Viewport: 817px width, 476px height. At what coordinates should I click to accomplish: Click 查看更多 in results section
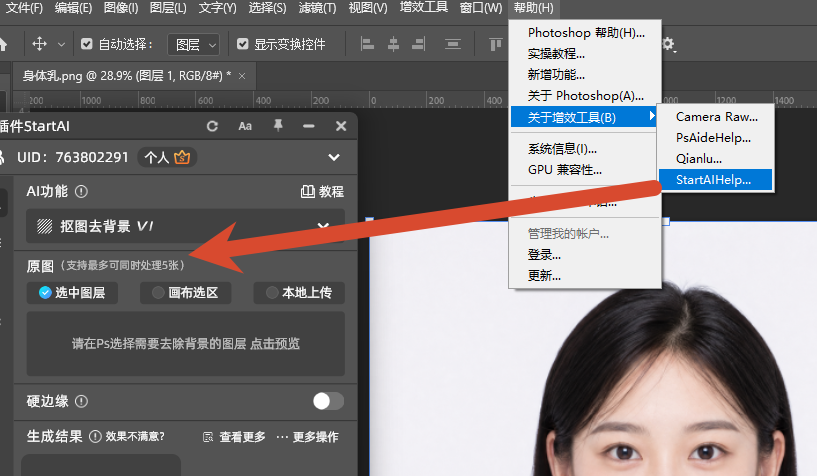(x=234, y=437)
